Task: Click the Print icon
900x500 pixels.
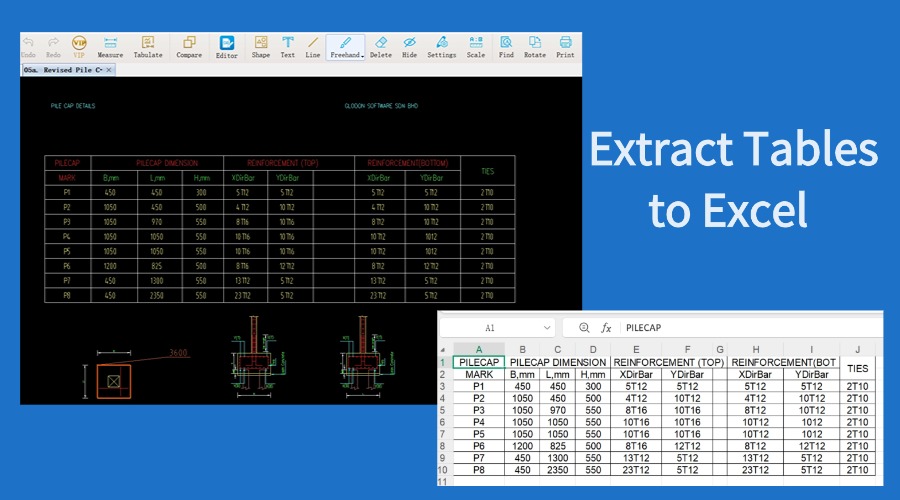Action: [x=565, y=46]
